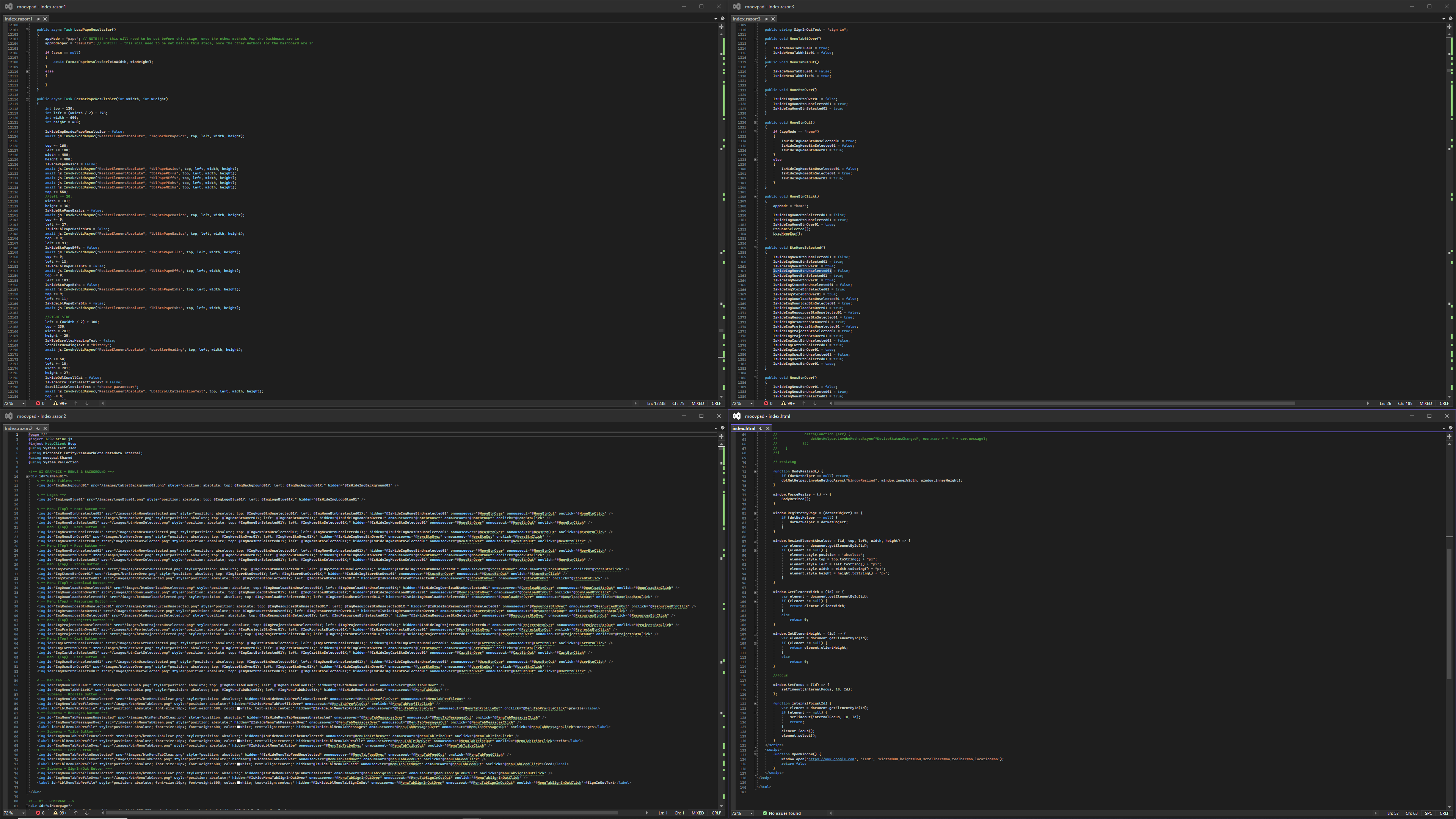Click the 'No issues found' status indicator
Image resolution: width=1456 pixels, height=819 pixels.
(x=782, y=813)
